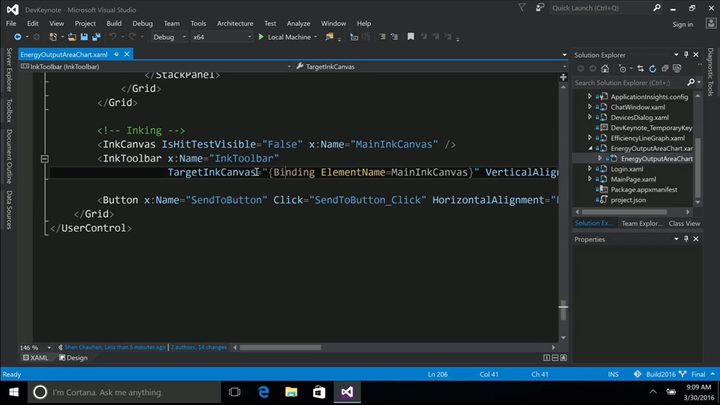The width and height of the screenshot is (720, 405).
Task: Open Task View in the taskbar
Action: (235, 392)
